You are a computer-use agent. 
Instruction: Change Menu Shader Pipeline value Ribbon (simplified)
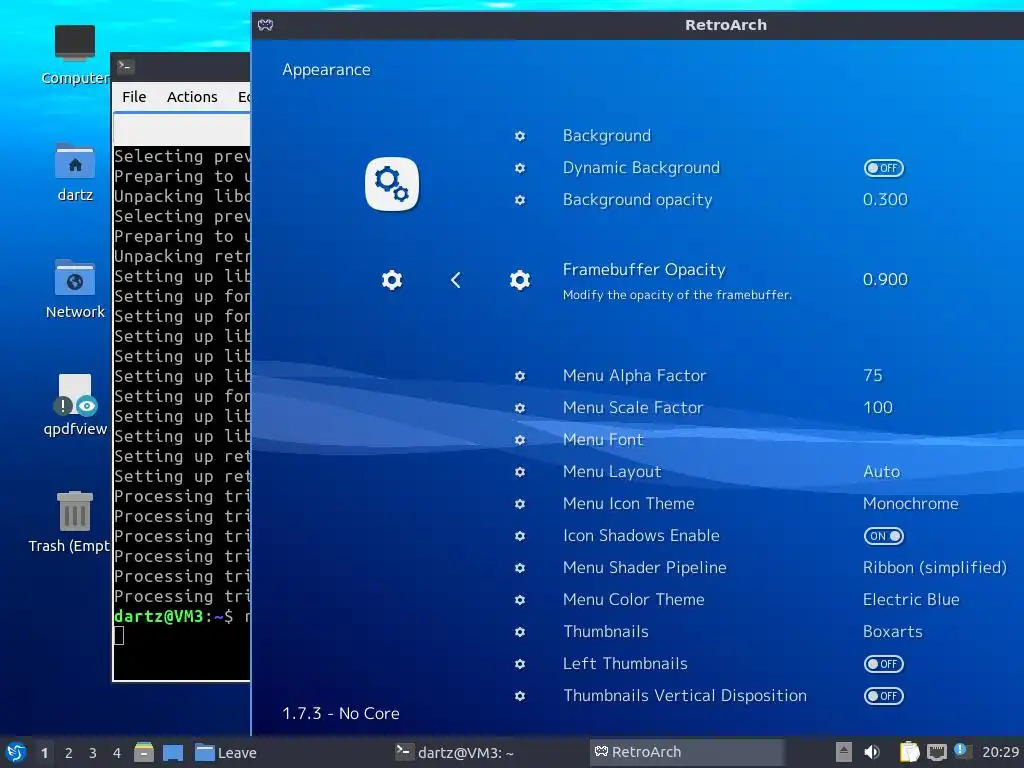[x=935, y=568]
